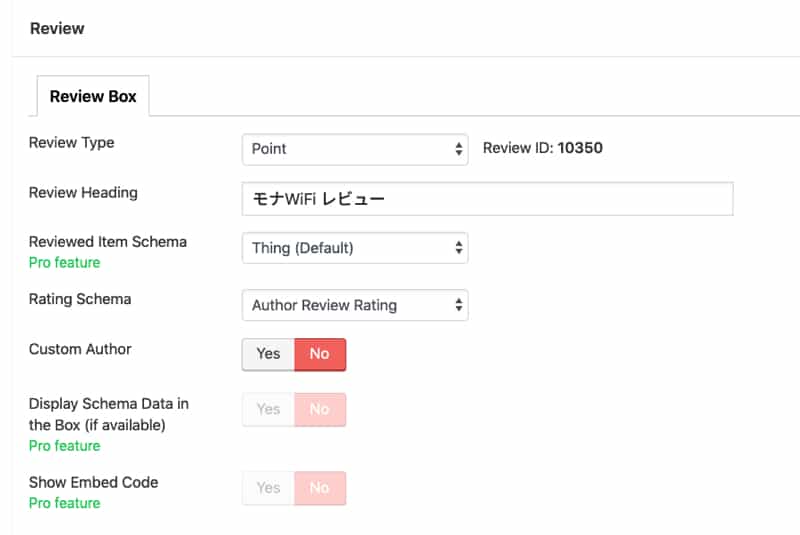800x535 pixels.
Task: Expand the Reviewed Item Schema dropdown
Action: tap(355, 248)
